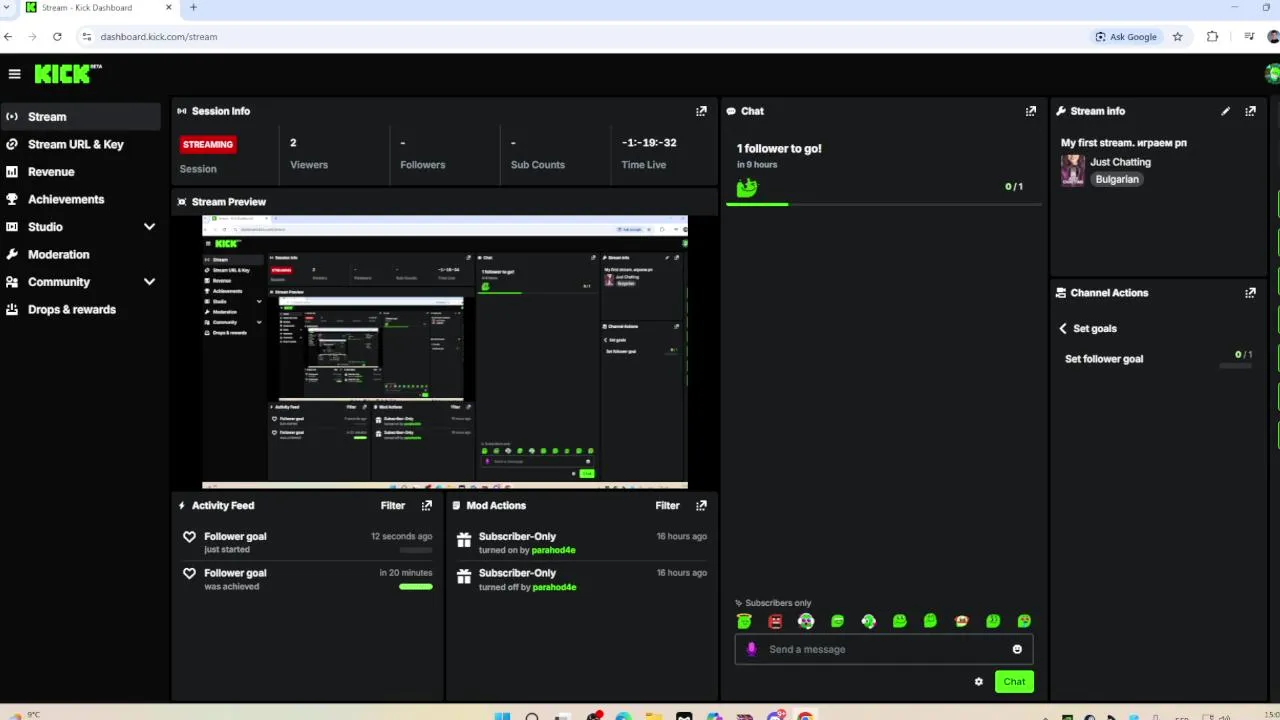Click parahod4e link under turned off by
The width and height of the screenshot is (1280, 720).
(x=554, y=587)
